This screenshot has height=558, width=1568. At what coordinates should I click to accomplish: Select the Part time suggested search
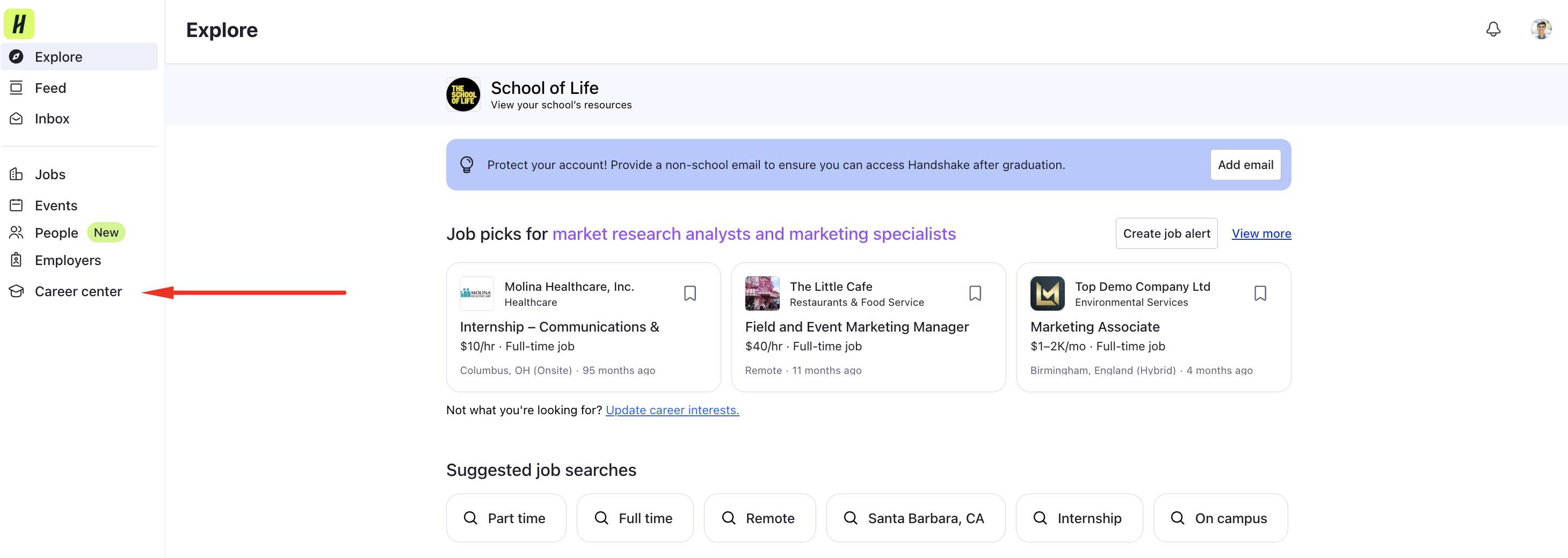(x=506, y=518)
